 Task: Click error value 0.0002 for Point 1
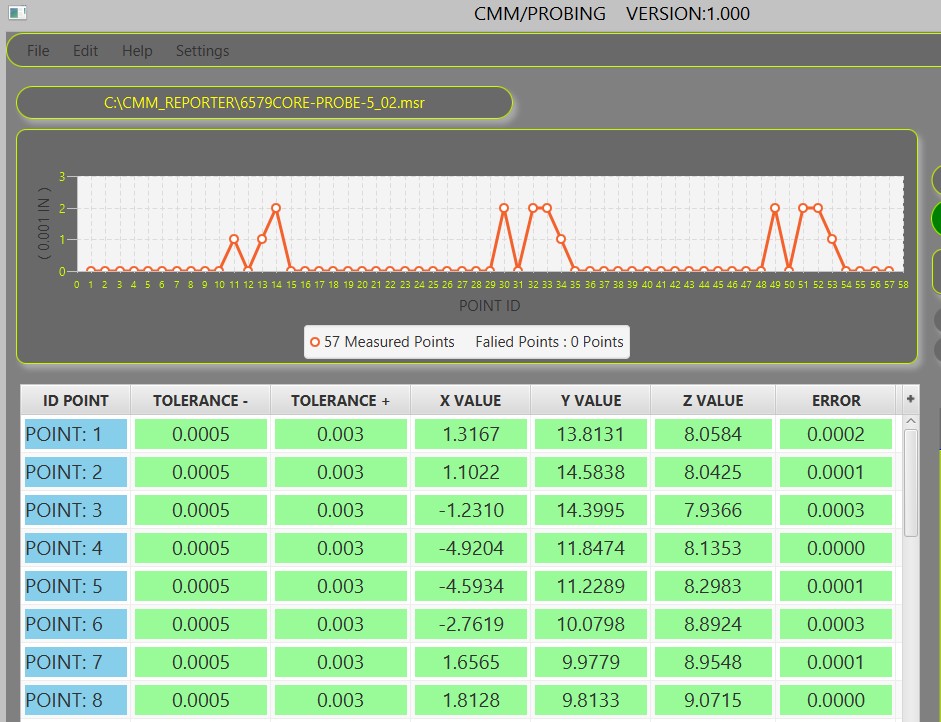(x=836, y=434)
